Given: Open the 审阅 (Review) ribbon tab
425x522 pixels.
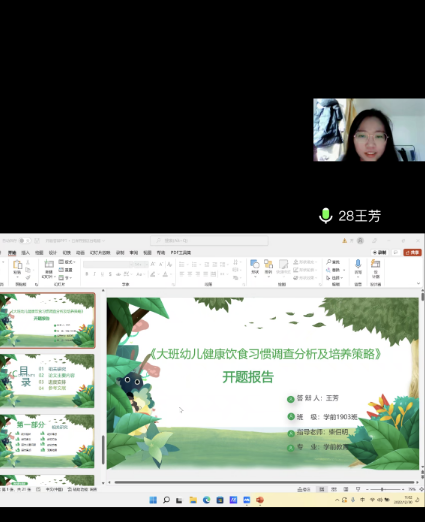Looking at the screenshot, I should [x=134, y=253].
